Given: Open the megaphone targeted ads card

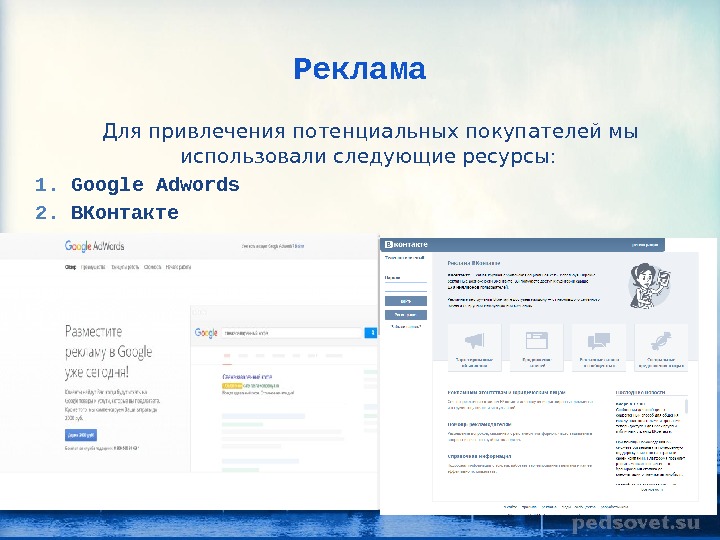Looking at the screenshot, I should [474, 347].
